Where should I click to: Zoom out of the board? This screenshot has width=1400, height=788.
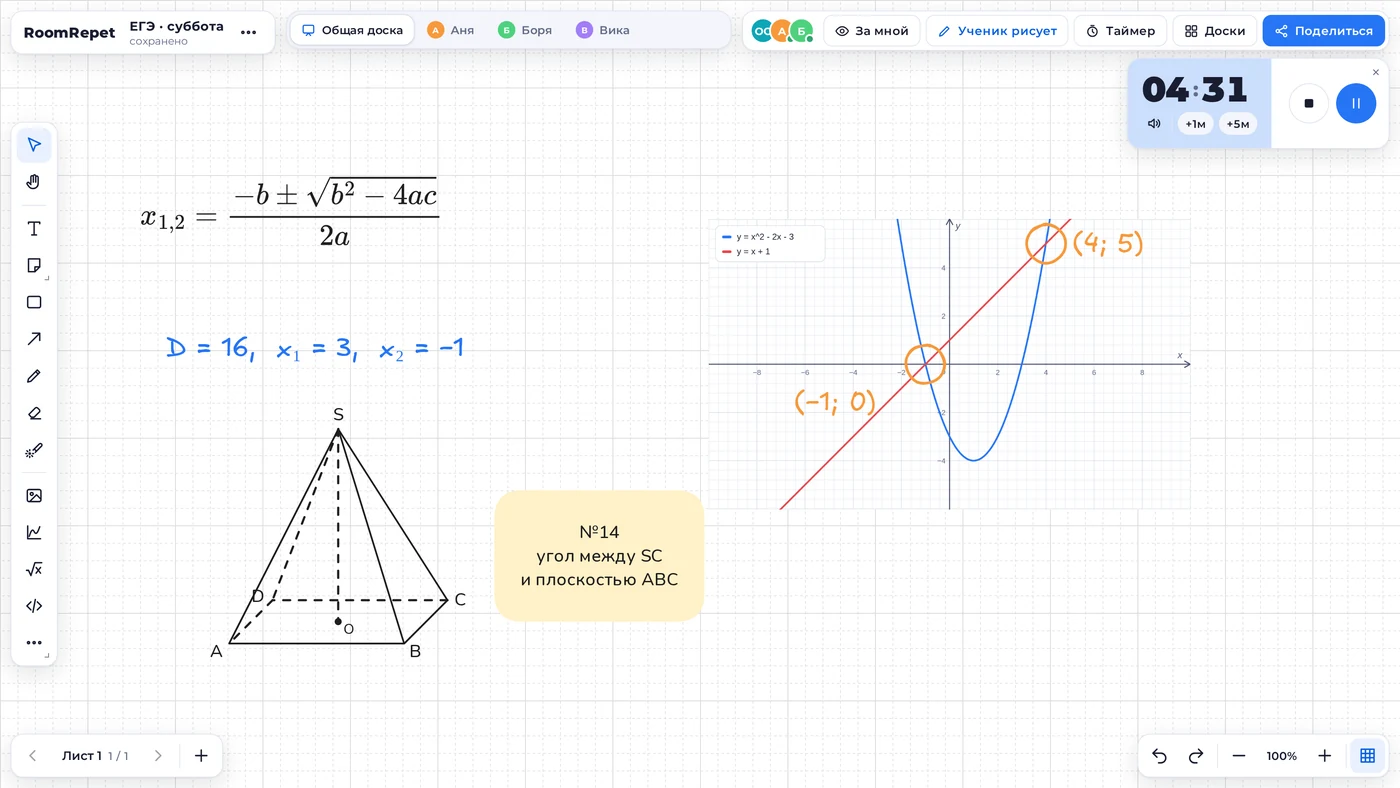click(x=1239, y=756)
